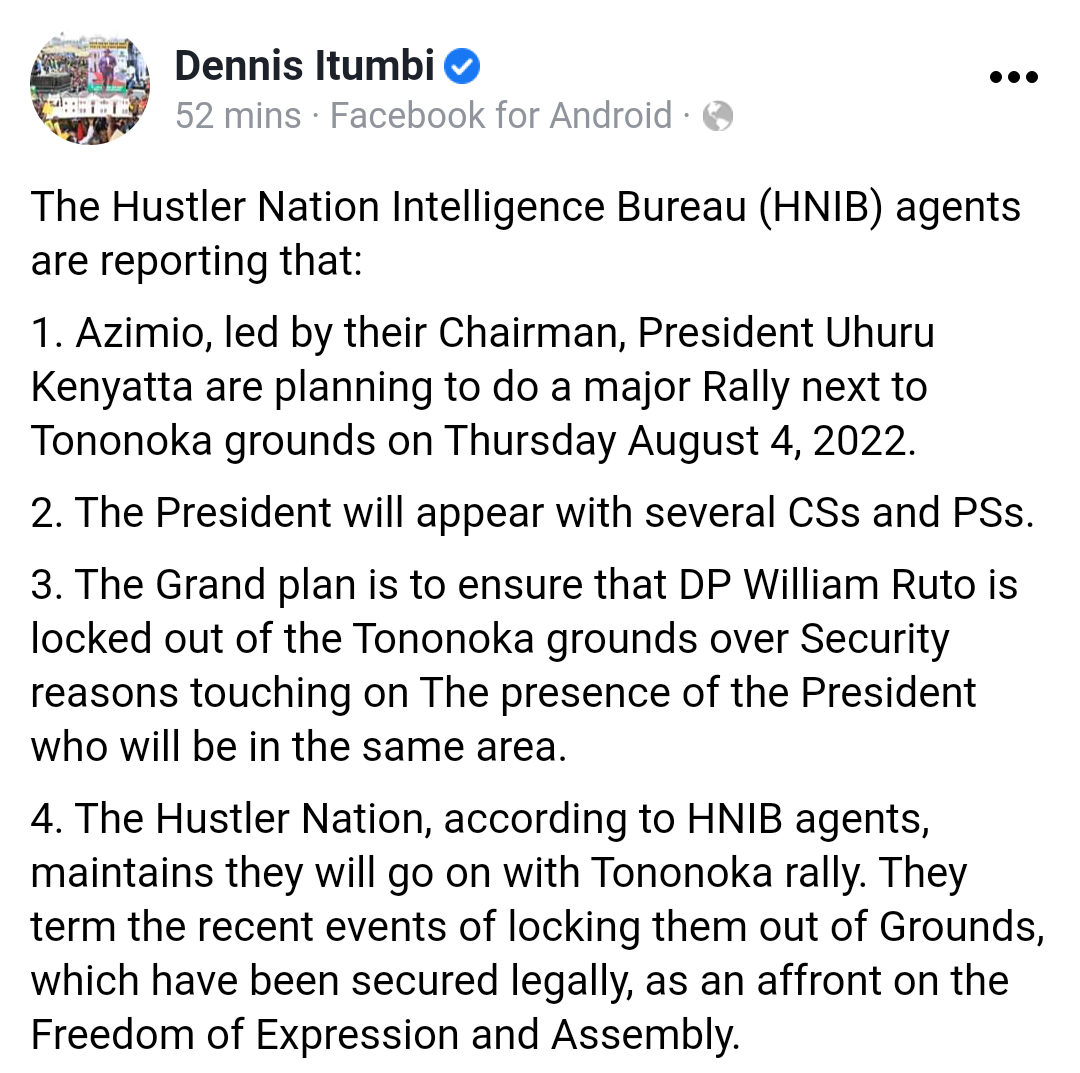Open the Dennis Itumbi profile name link
The image size is (1080, 1073).
(x=305, y=67)
